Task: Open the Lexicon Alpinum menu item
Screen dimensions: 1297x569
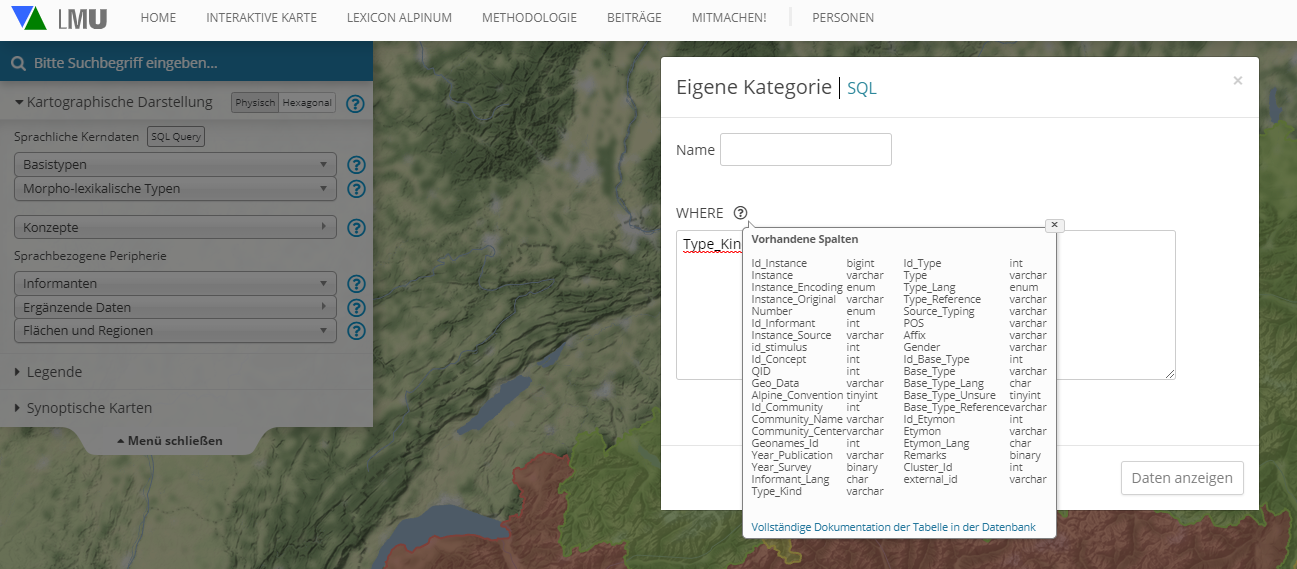Action: point(399,18)
